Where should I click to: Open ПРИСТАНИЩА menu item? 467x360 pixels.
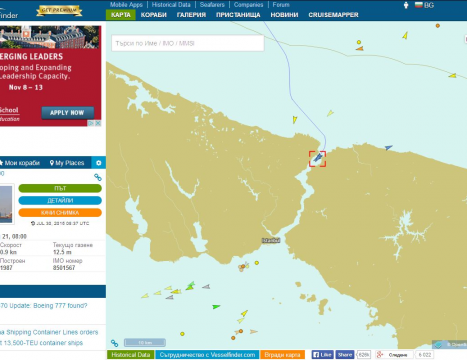click(x=238, y=15)
